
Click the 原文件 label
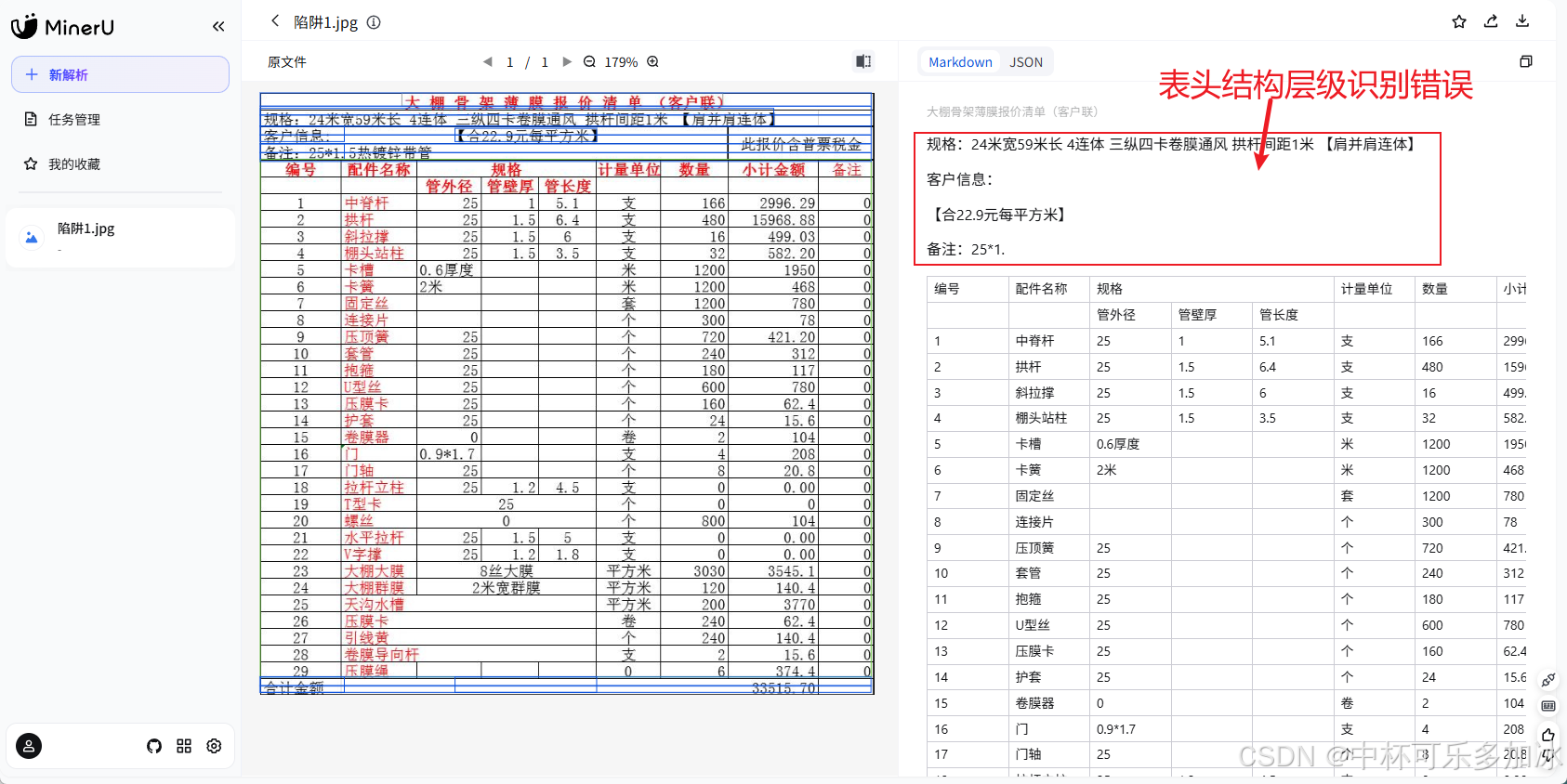[x=287, y=62]
